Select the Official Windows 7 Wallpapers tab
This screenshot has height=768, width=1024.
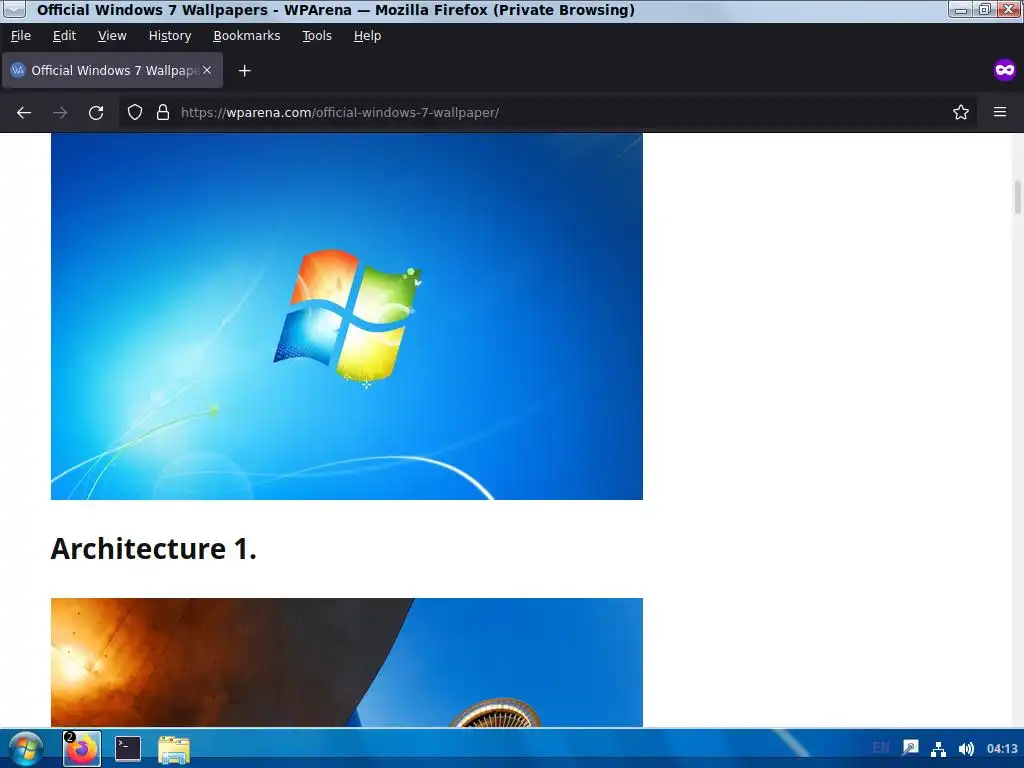point(112,71)
